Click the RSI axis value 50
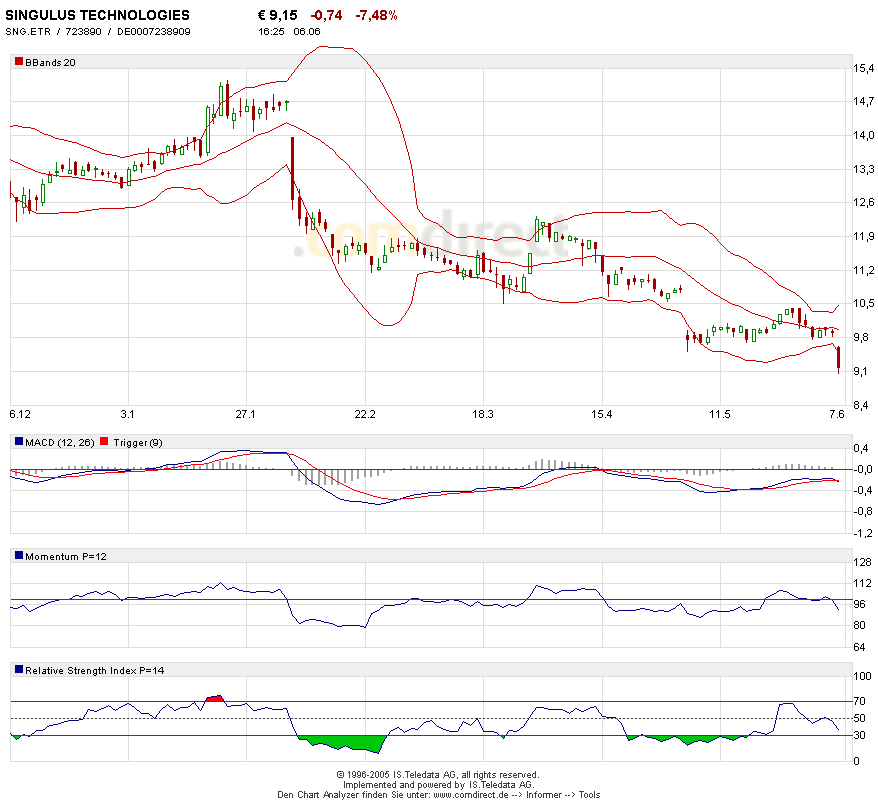The image size is (878, 800). click(x=860, y=718)
